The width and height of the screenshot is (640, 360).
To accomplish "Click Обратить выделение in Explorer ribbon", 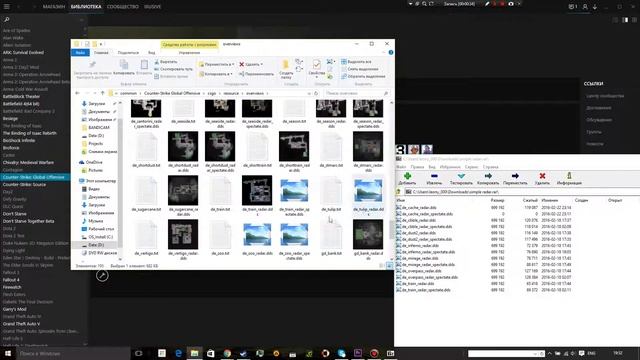I will [x=363, y=76].
